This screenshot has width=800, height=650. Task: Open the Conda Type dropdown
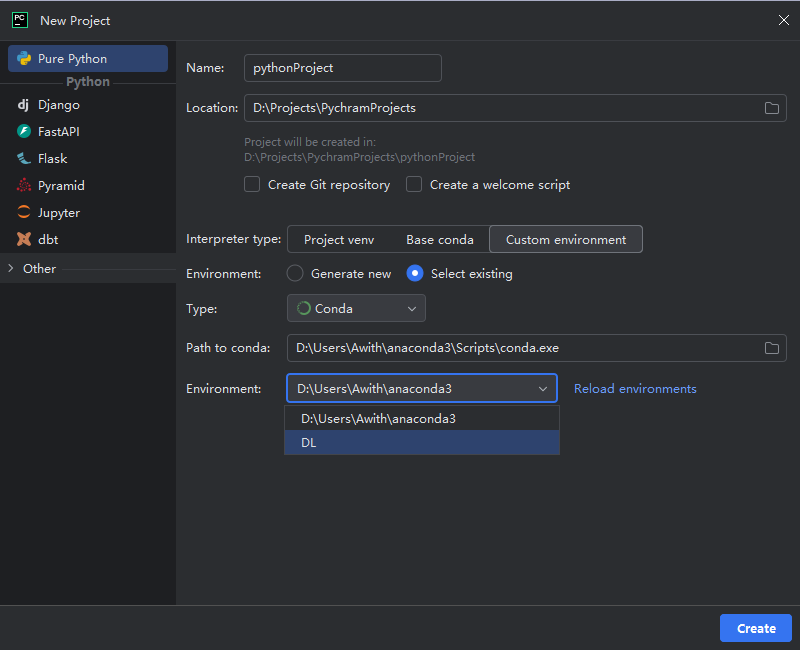(x=356, y=309)
